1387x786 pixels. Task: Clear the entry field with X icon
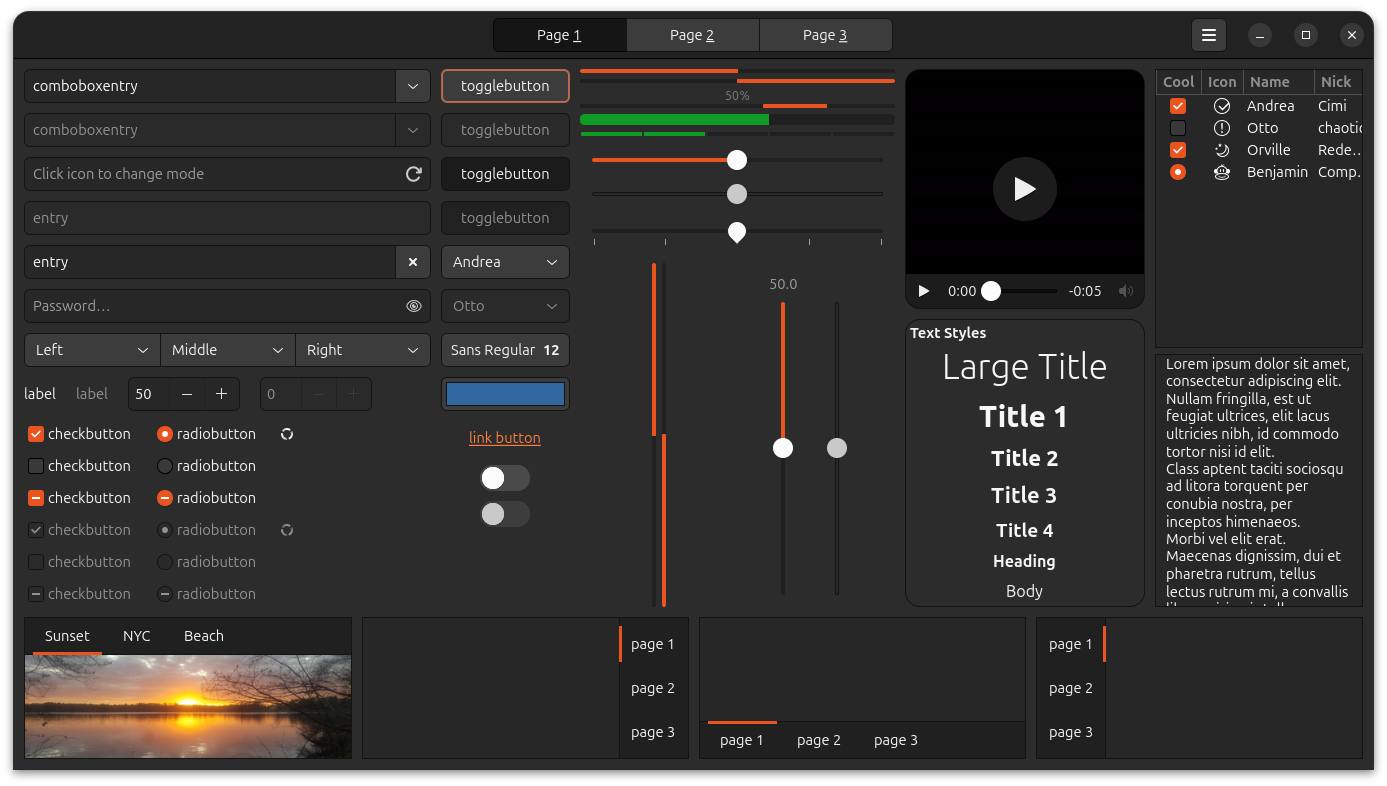tap(413, 262)
